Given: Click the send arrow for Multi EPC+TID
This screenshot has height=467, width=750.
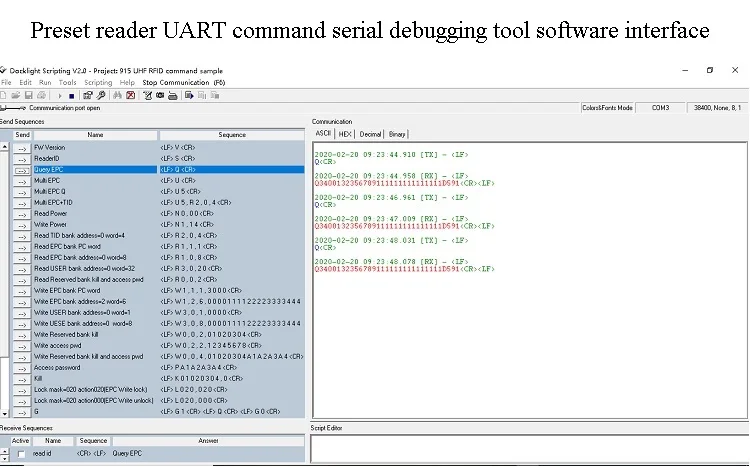Looking at the screenshot, I should click(x=22, y=203).
